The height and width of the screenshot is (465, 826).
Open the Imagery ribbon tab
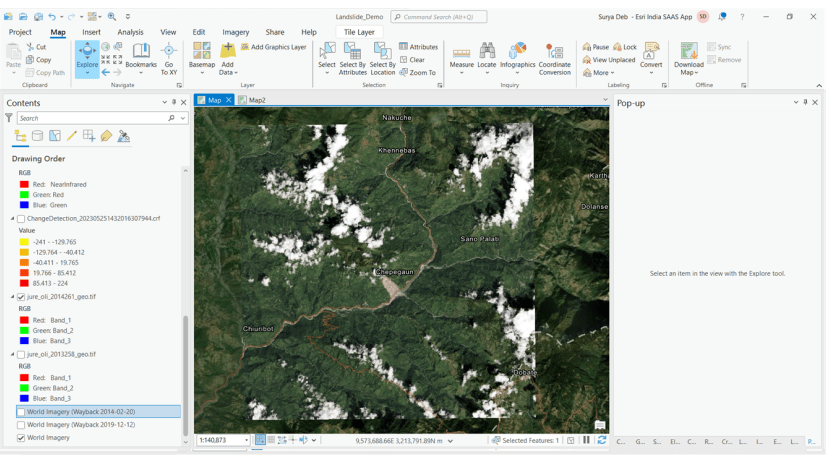[235, 32]
